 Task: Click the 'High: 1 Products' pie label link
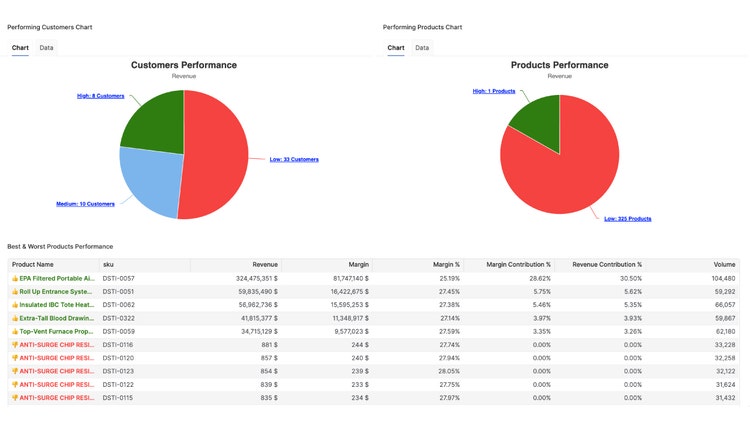pyautogui.click(x=494, y=91)
